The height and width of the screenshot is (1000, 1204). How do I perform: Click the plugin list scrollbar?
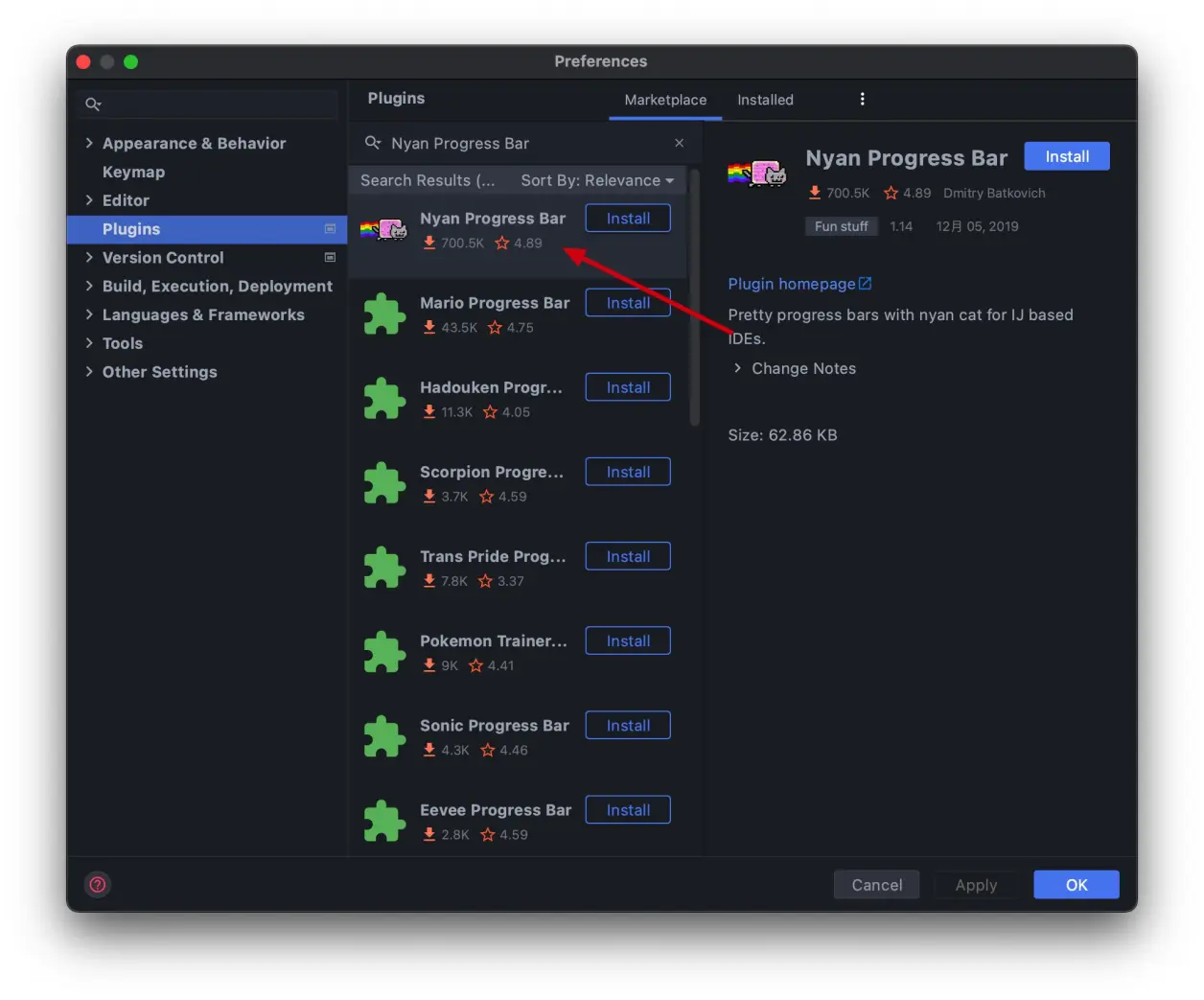tap(695, 297)
